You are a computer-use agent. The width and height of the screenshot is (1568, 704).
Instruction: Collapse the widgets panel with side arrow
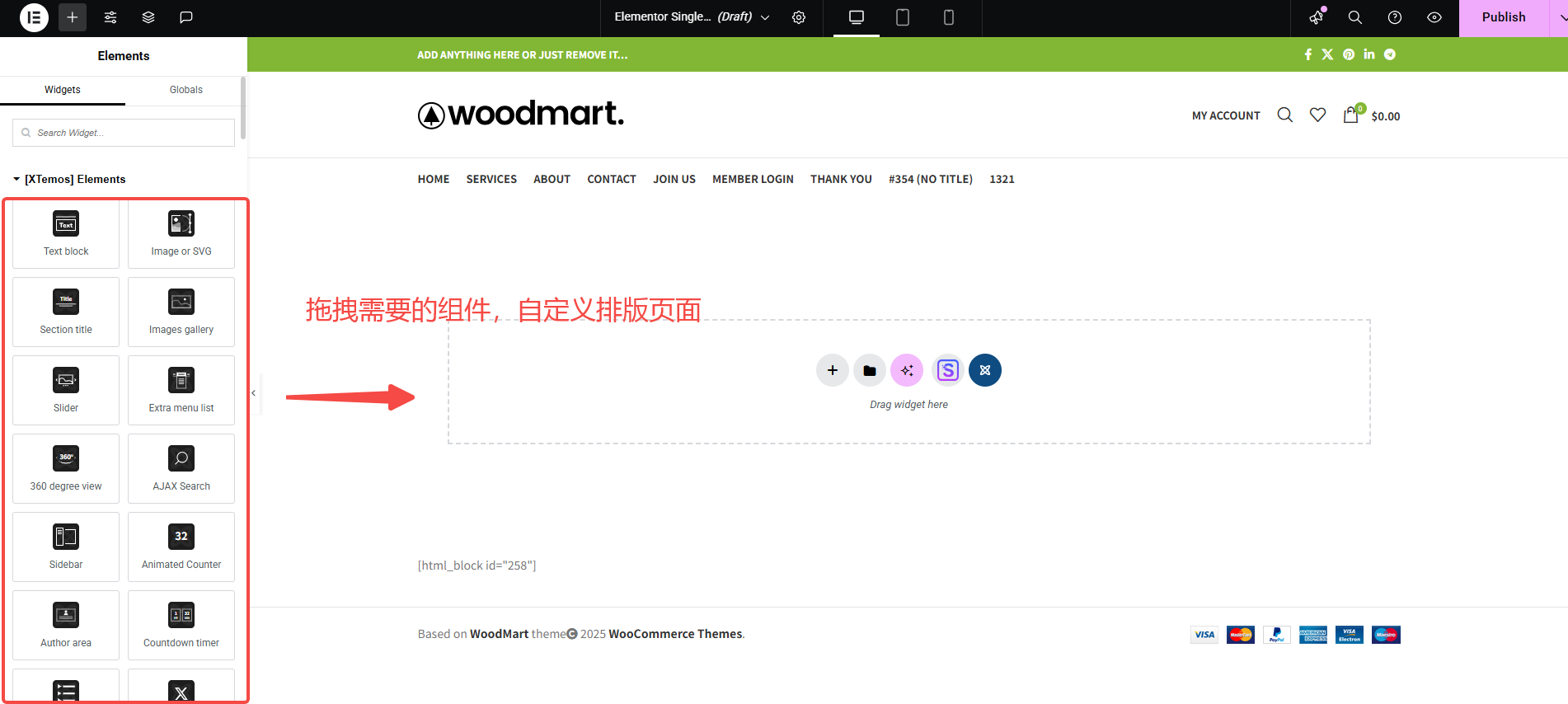pos(254,393)
